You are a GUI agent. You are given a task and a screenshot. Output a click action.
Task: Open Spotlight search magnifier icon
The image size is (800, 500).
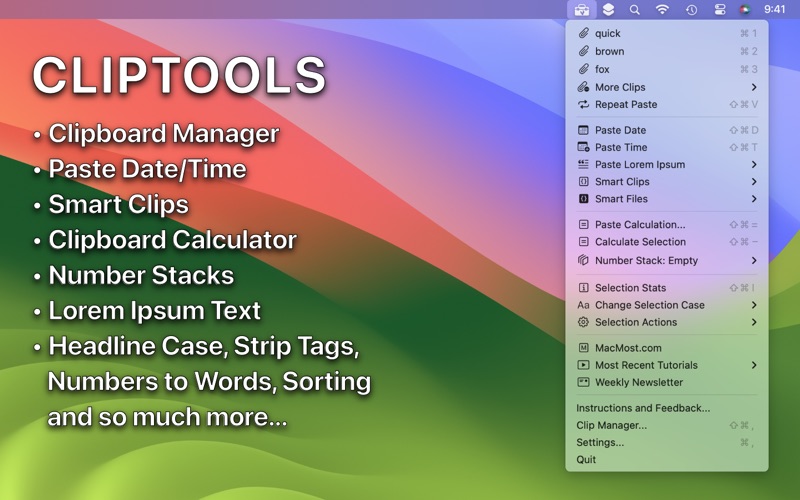[x=634, y=10]
